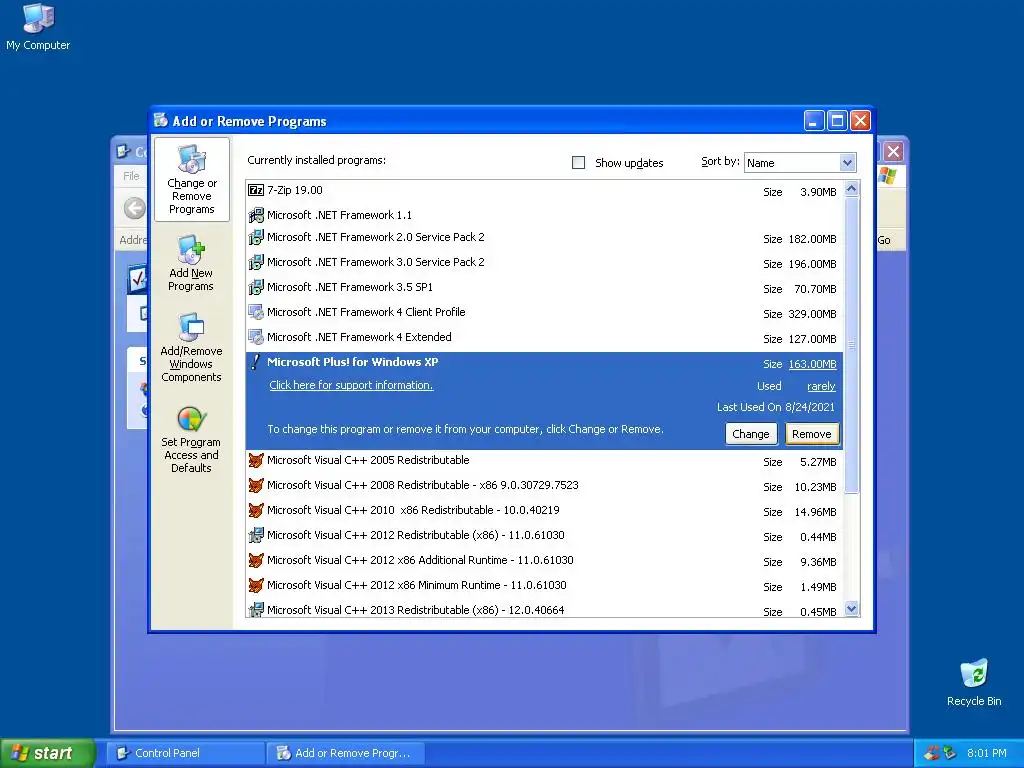Image resolution: width=1024 pixels, height=768 pixels.
Task: Select Microsoft .NET Framework 1.1 entry
Action: point(545,215)
